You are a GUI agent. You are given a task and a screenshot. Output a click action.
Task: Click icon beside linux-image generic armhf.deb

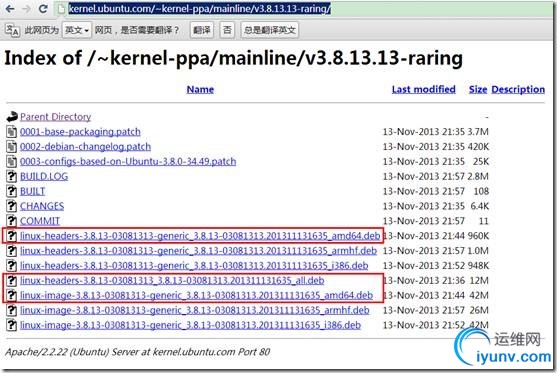(12, 310)
